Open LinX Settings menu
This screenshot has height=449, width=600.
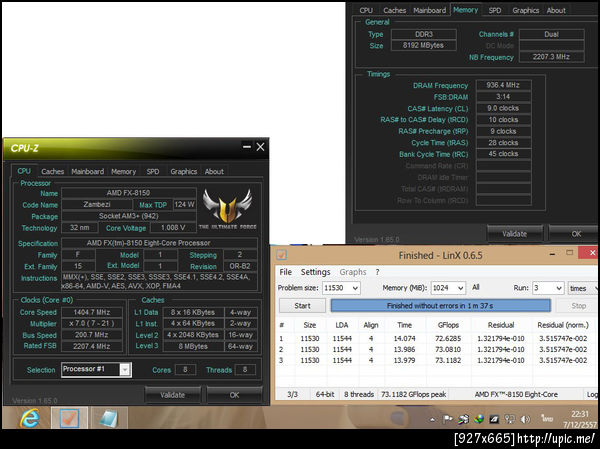click(315, 272)
